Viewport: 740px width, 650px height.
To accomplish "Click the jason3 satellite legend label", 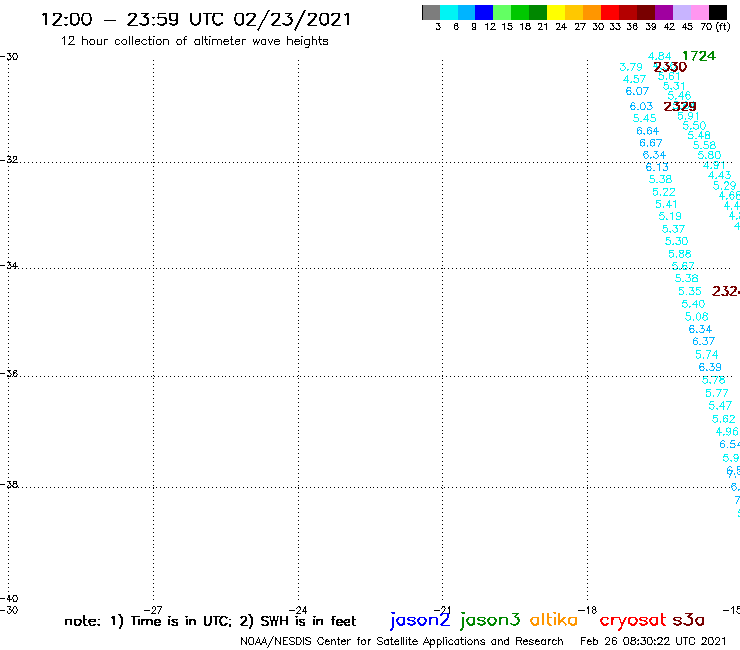I will pos(490,620).
